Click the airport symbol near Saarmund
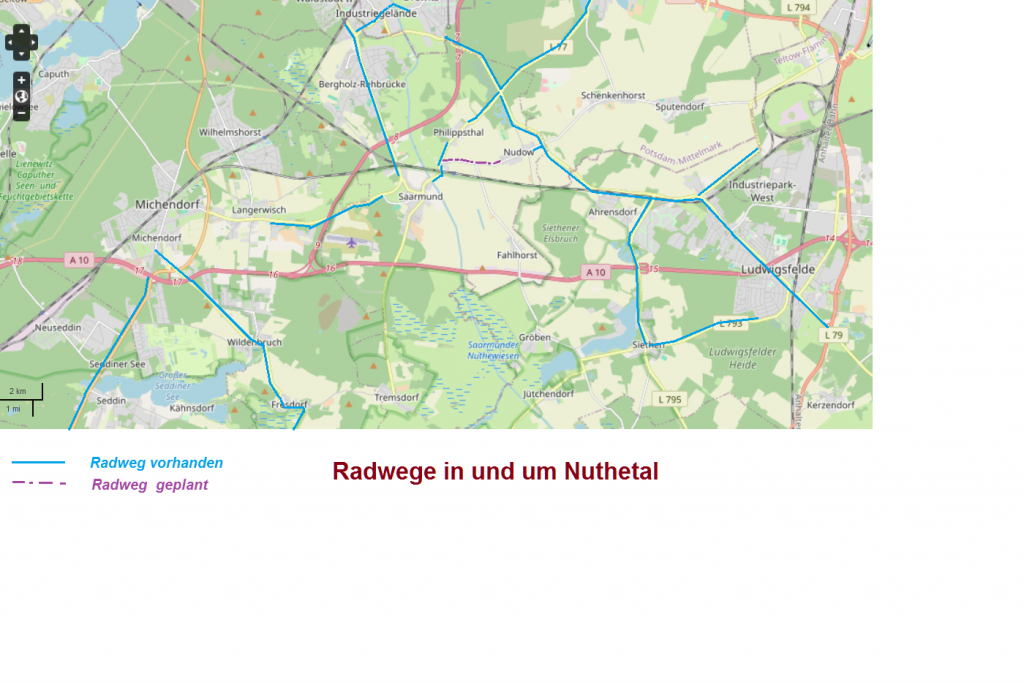 tap(351, 241)
